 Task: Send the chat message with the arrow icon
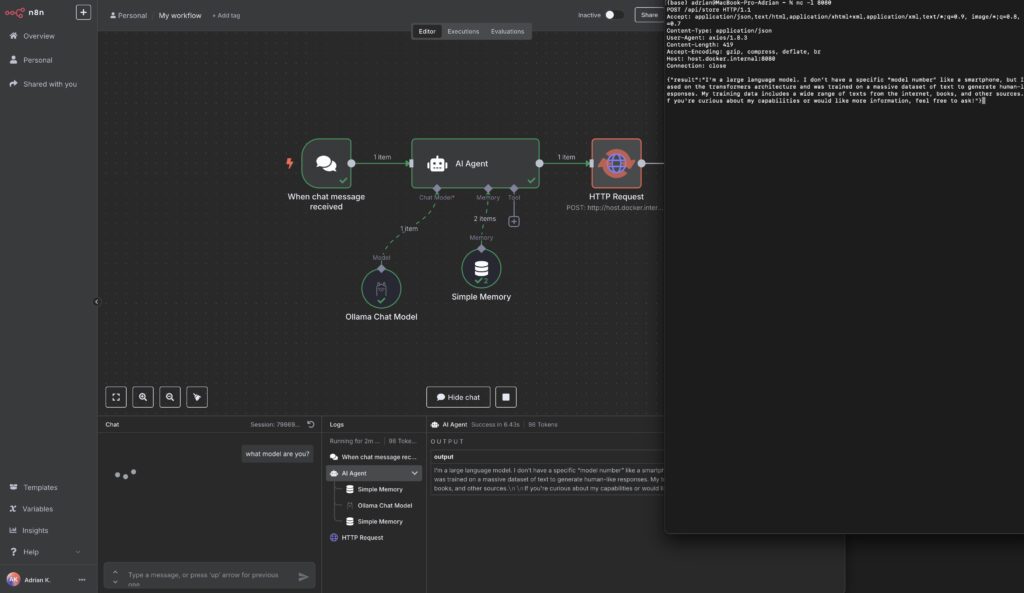tap(303, 576)
